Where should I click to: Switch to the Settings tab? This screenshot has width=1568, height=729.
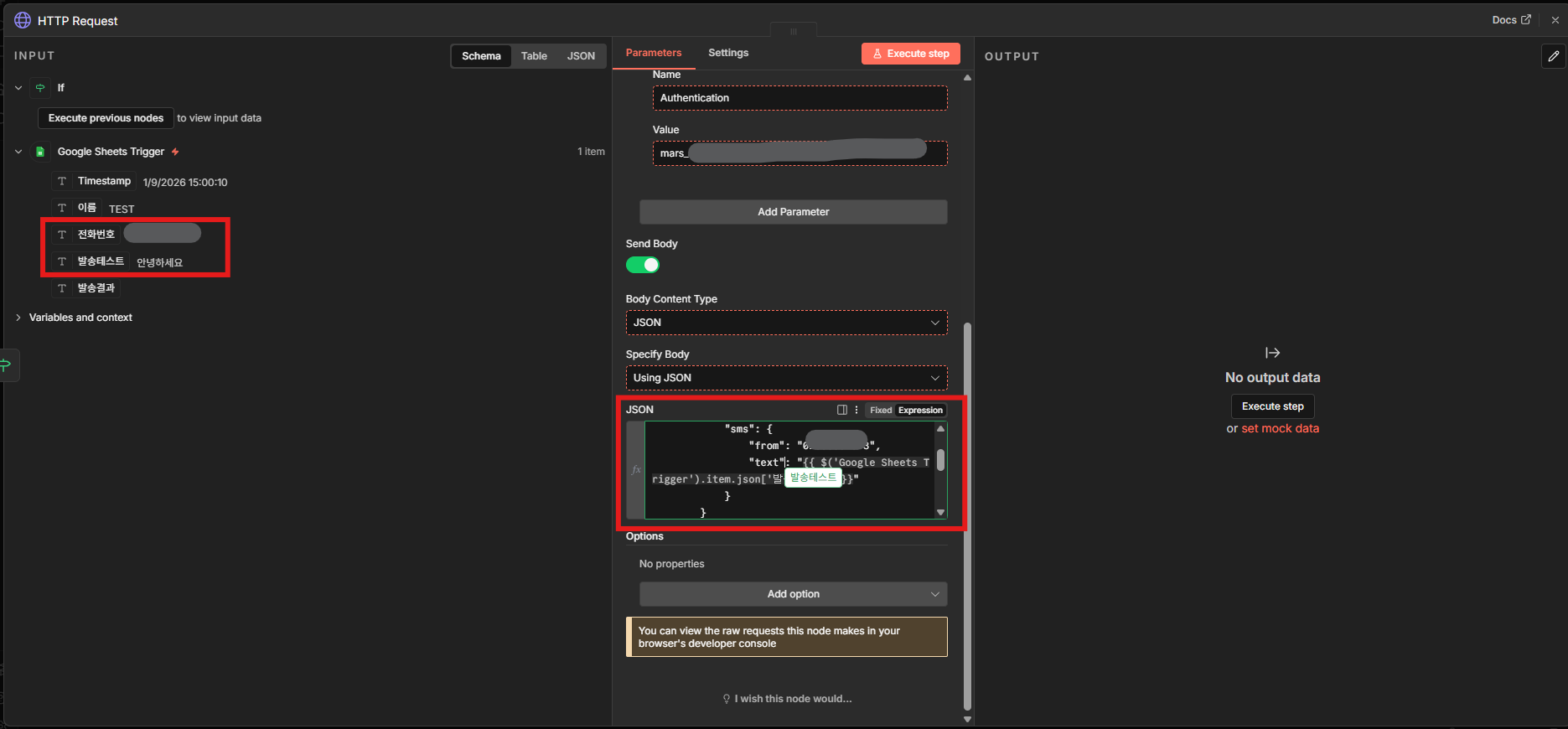coord(727,53)
